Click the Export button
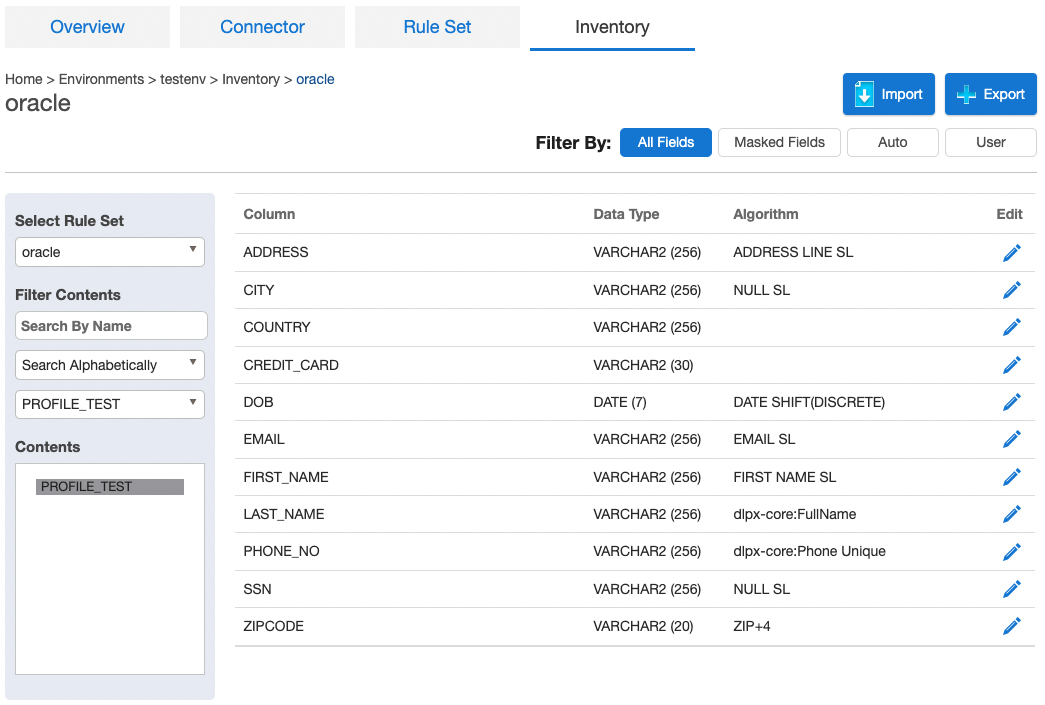 990,94
